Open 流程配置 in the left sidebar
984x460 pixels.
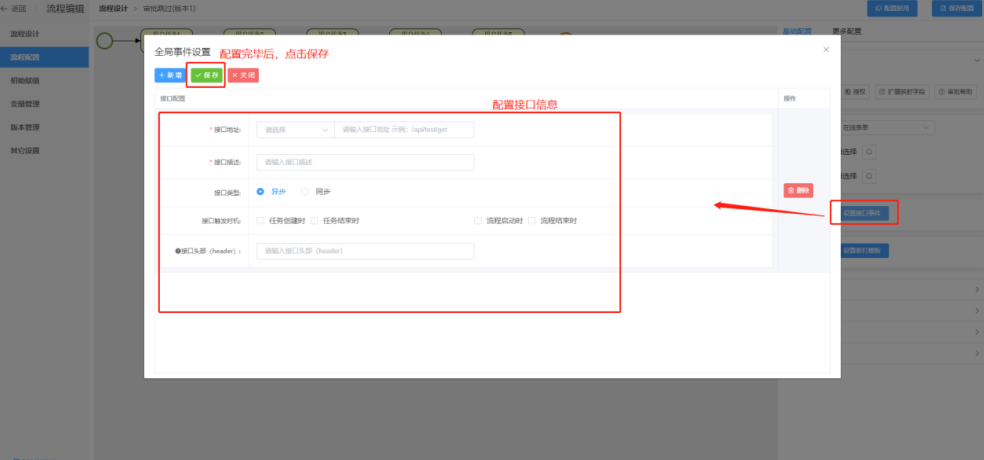pyautogui.click(x=44, y=57)
